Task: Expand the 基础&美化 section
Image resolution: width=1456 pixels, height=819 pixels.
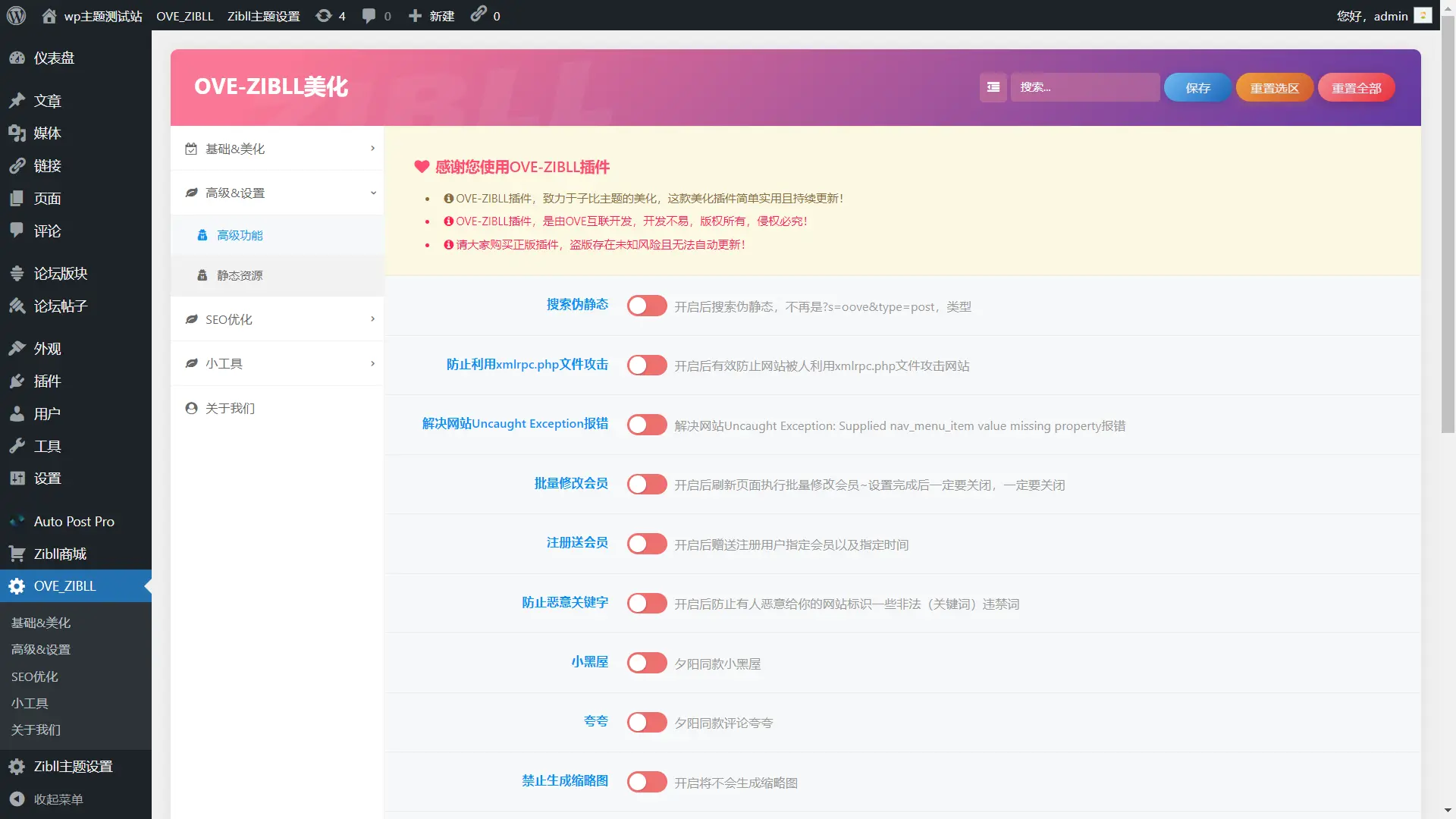Action: [x=277, y=149]
